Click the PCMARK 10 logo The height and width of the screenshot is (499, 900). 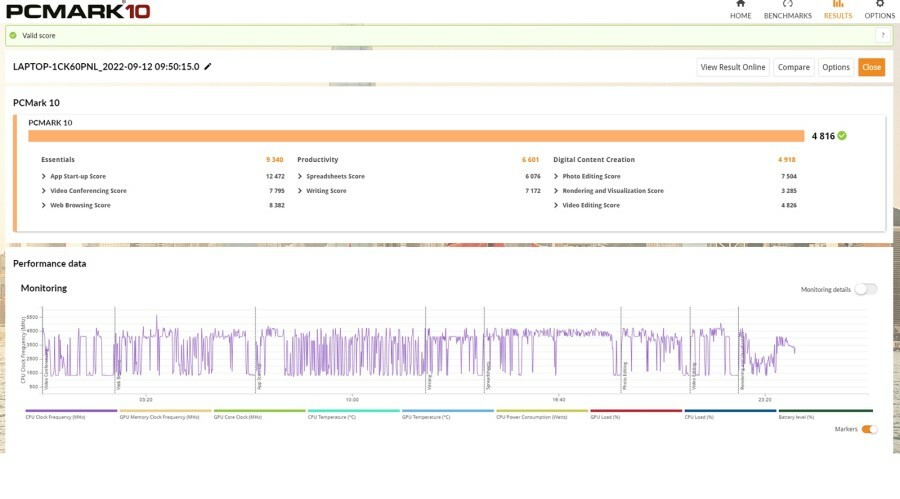[x=78, y=10]
